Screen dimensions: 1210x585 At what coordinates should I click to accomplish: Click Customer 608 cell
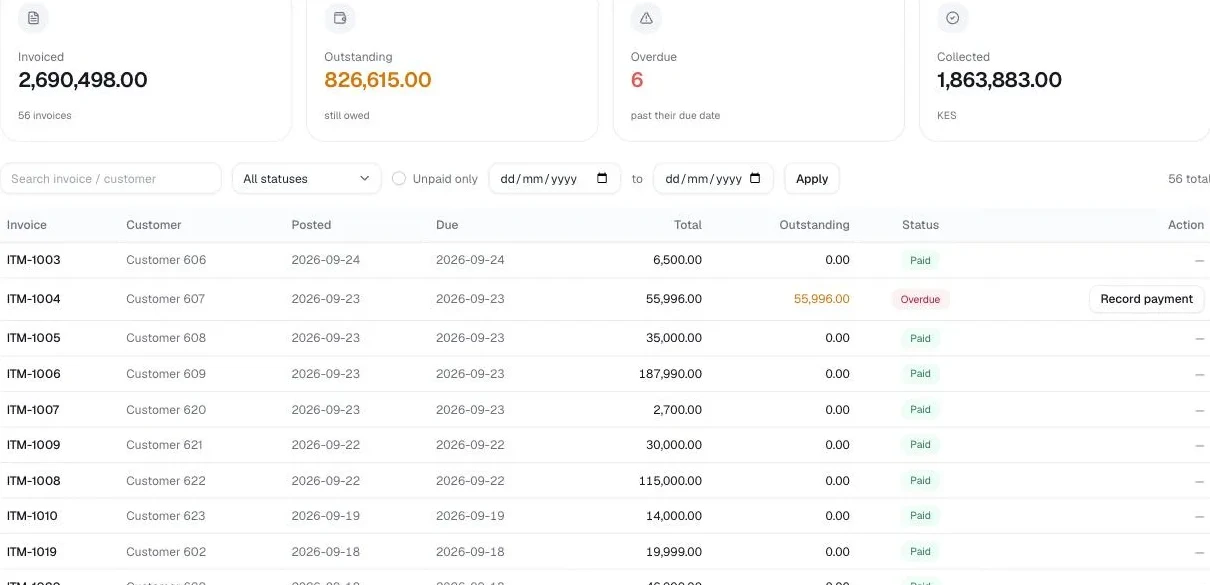[166, 338]
